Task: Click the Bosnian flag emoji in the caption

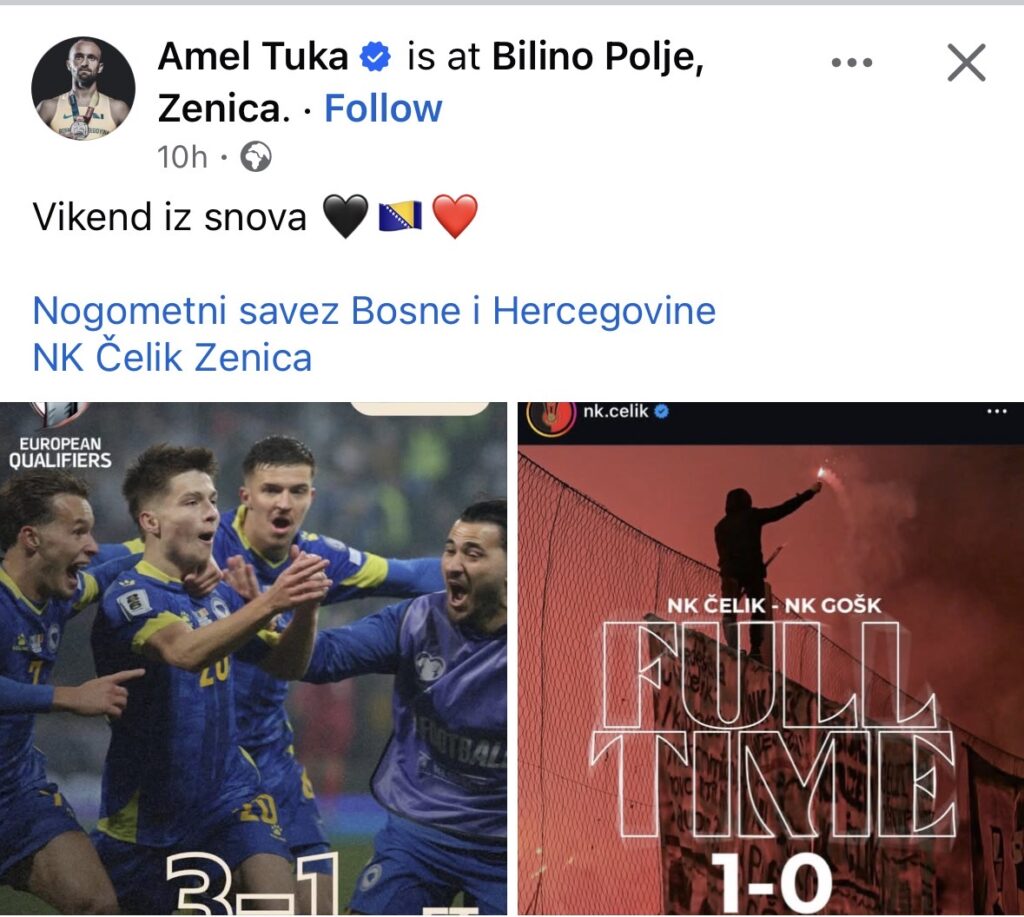Action: pyautogui.click(x=400, y=217)
